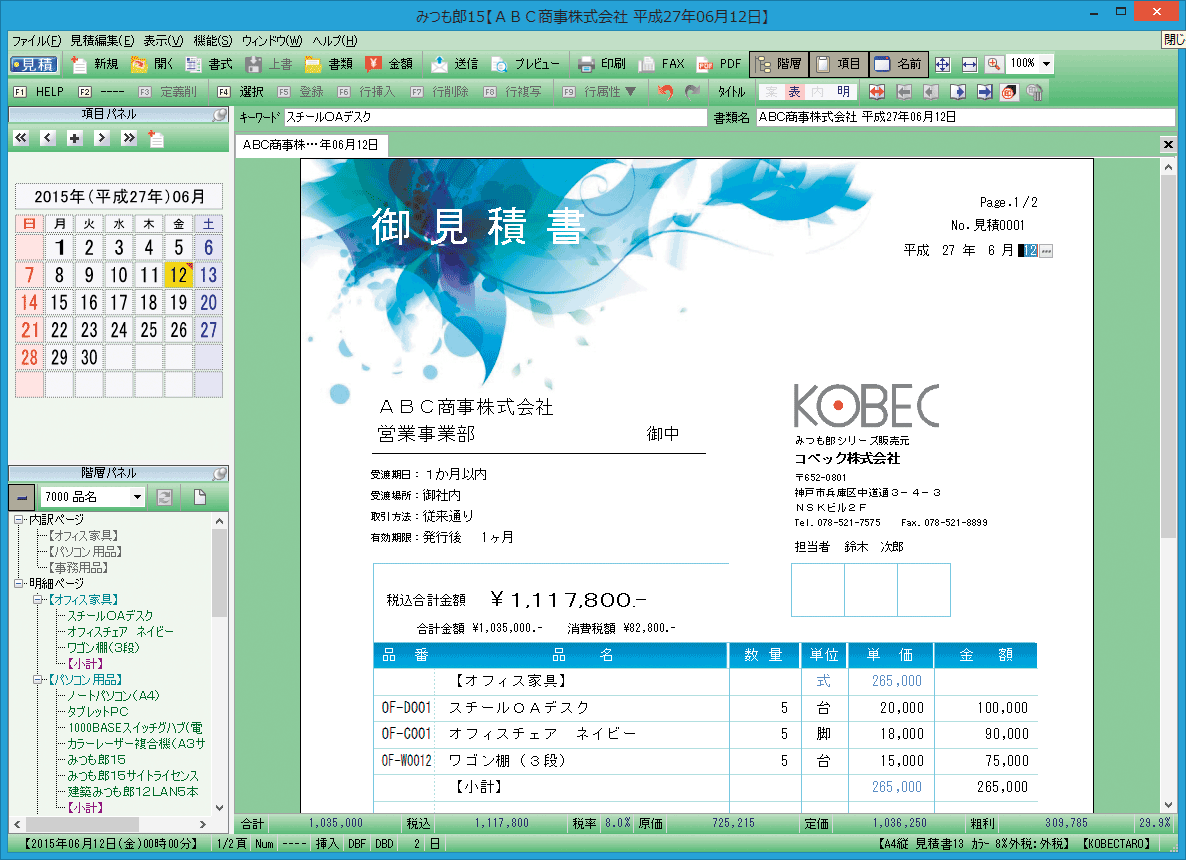The height and width of the screenshot is (860, 1186).
Task: Toggle the 名前 panel button
Action: click(899, 64)
